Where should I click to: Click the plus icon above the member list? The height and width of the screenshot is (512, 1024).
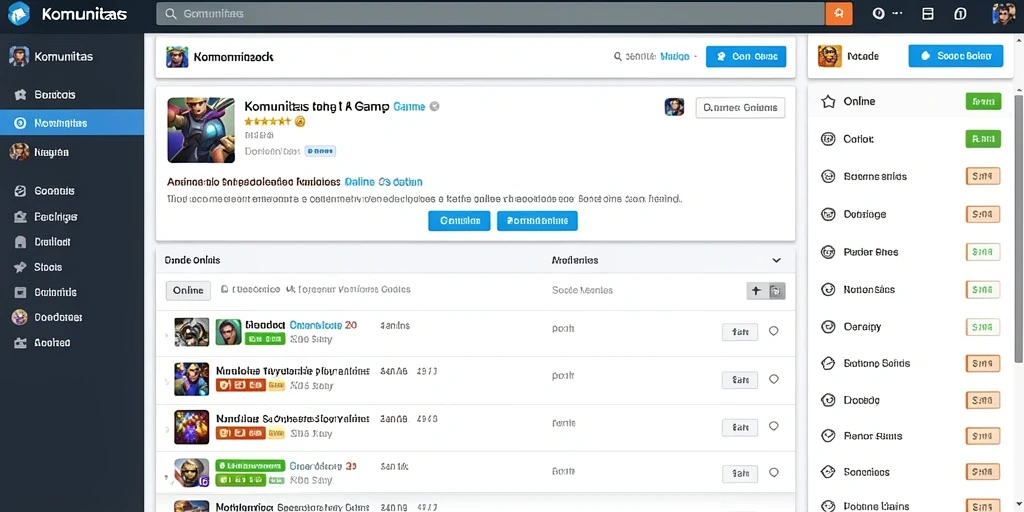click(x=756, y=291)
